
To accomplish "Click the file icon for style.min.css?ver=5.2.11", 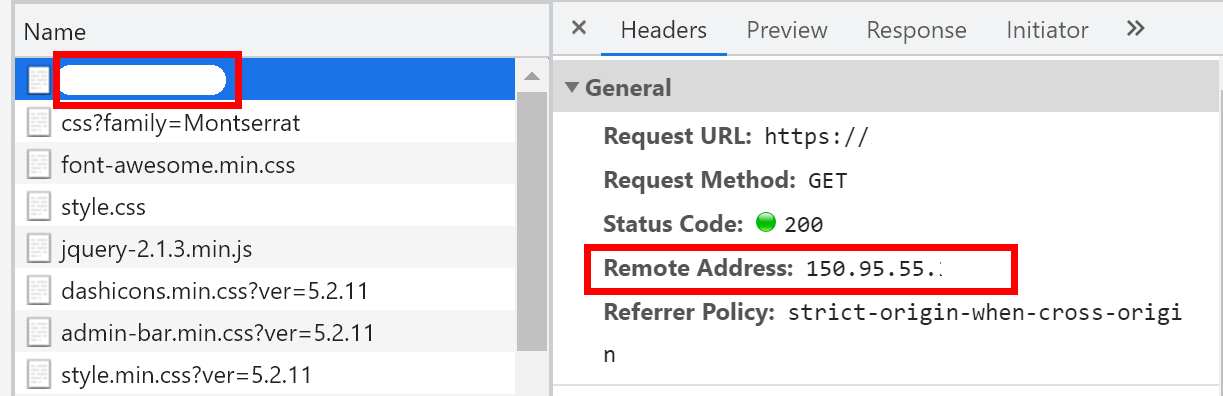I will 39,375.
